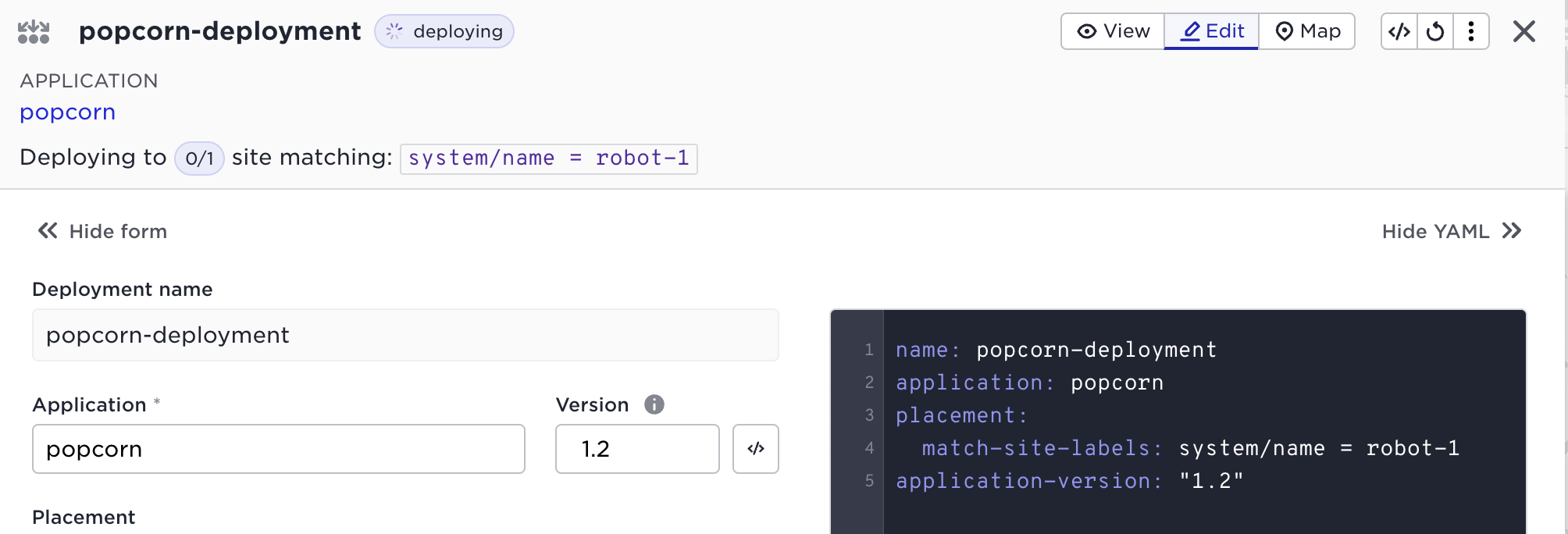Open the popcorn application link

pos(68,112)
